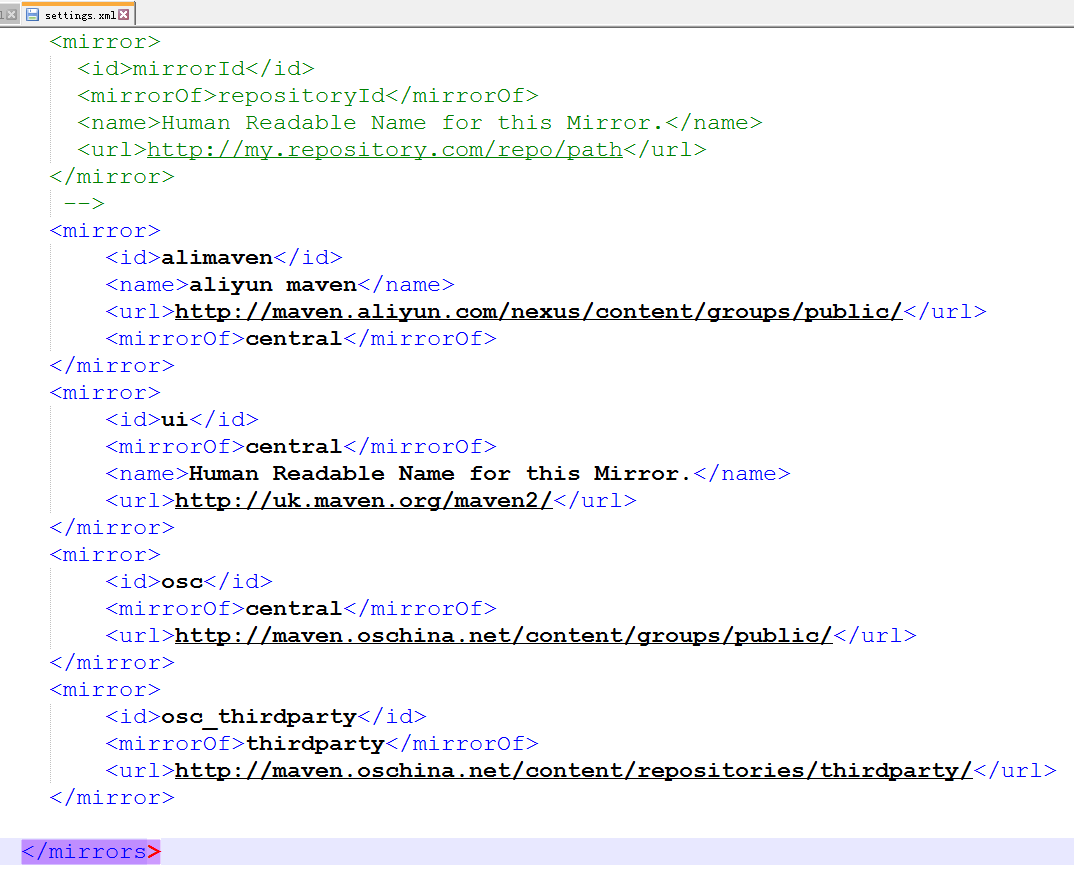
Task: Click the highlighted closing mirrors tag
Action: pos(91,852)
